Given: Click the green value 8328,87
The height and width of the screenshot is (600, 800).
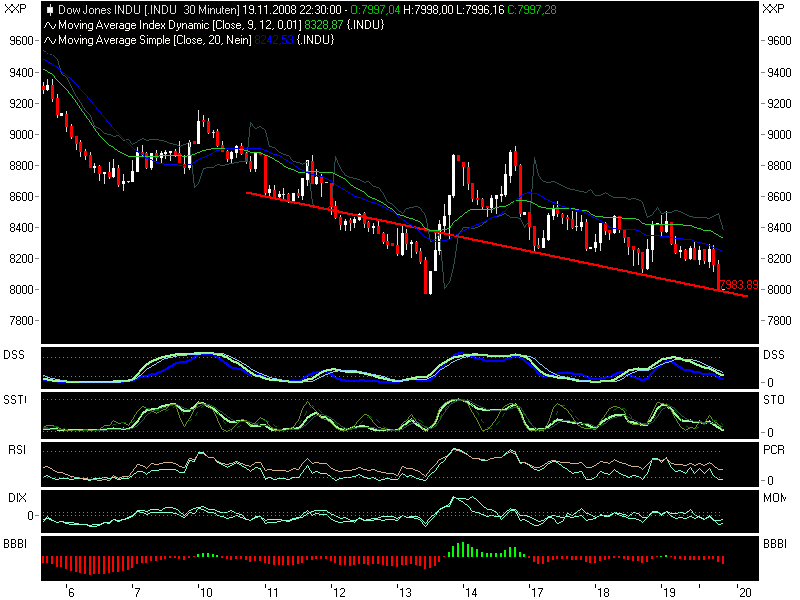Looking at the screenshot, I should click(324, 25).
